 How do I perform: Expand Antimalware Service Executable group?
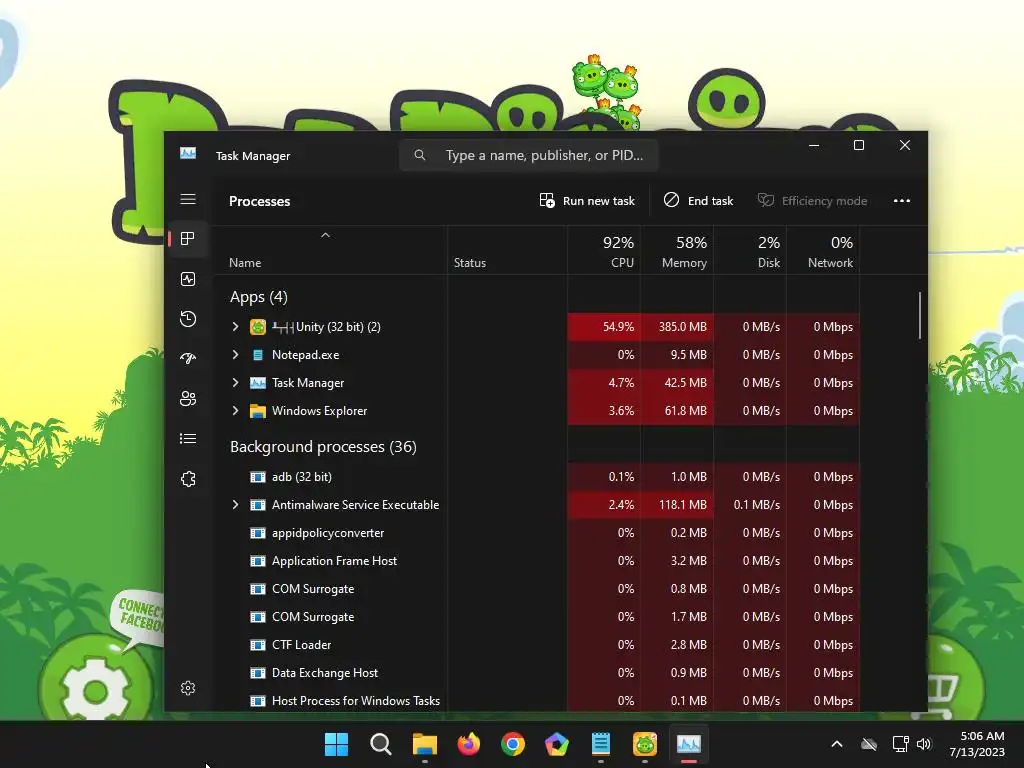click(235, 505)
